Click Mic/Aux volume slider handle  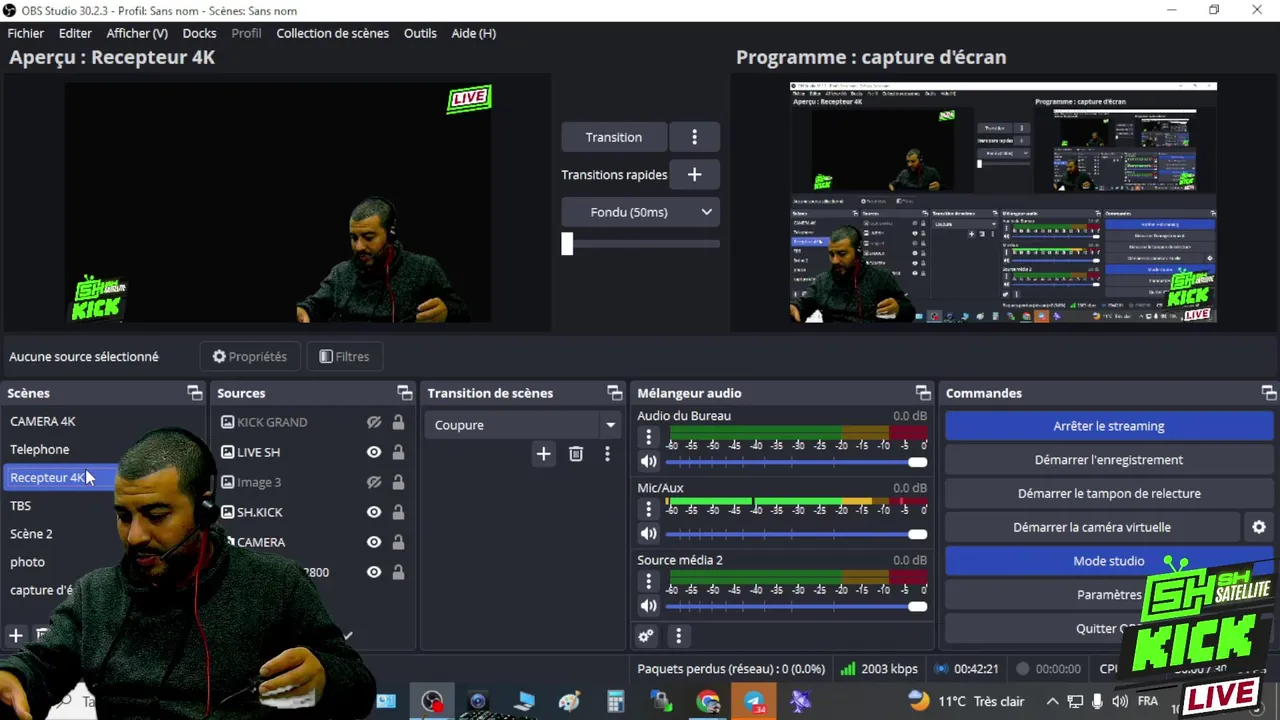tap(918, 534)
